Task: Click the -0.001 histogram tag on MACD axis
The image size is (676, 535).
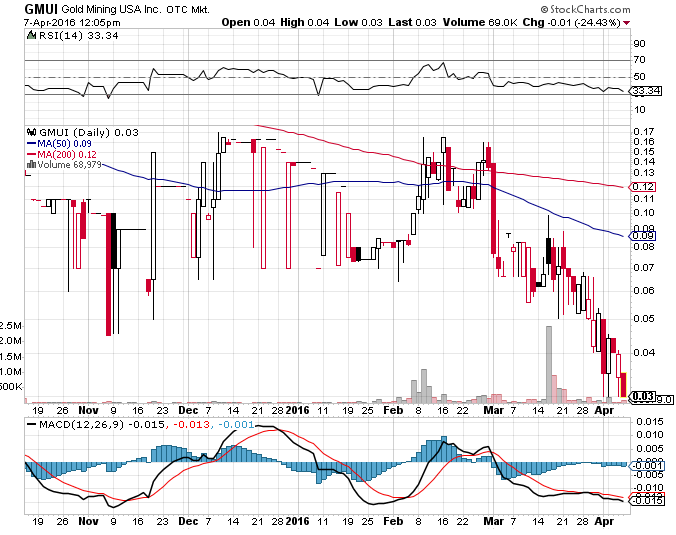Action: pos(647,466)
